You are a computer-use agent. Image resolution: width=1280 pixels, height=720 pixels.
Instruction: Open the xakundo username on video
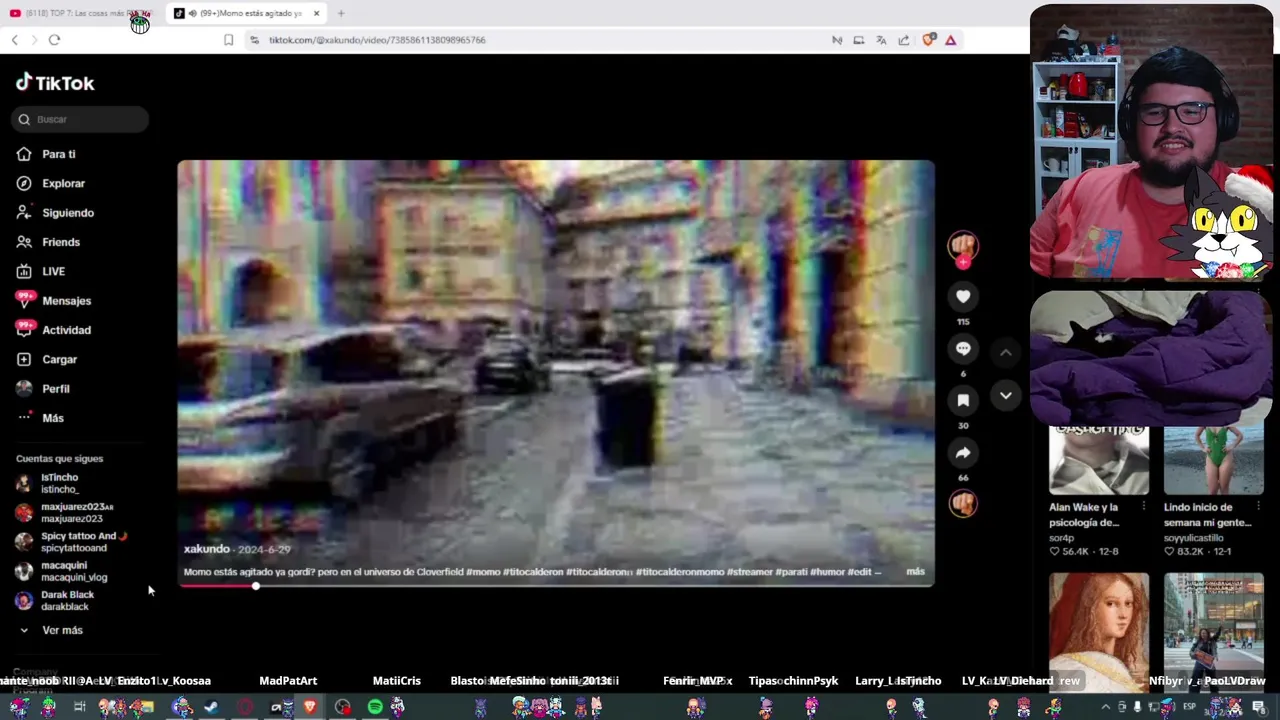207,549
